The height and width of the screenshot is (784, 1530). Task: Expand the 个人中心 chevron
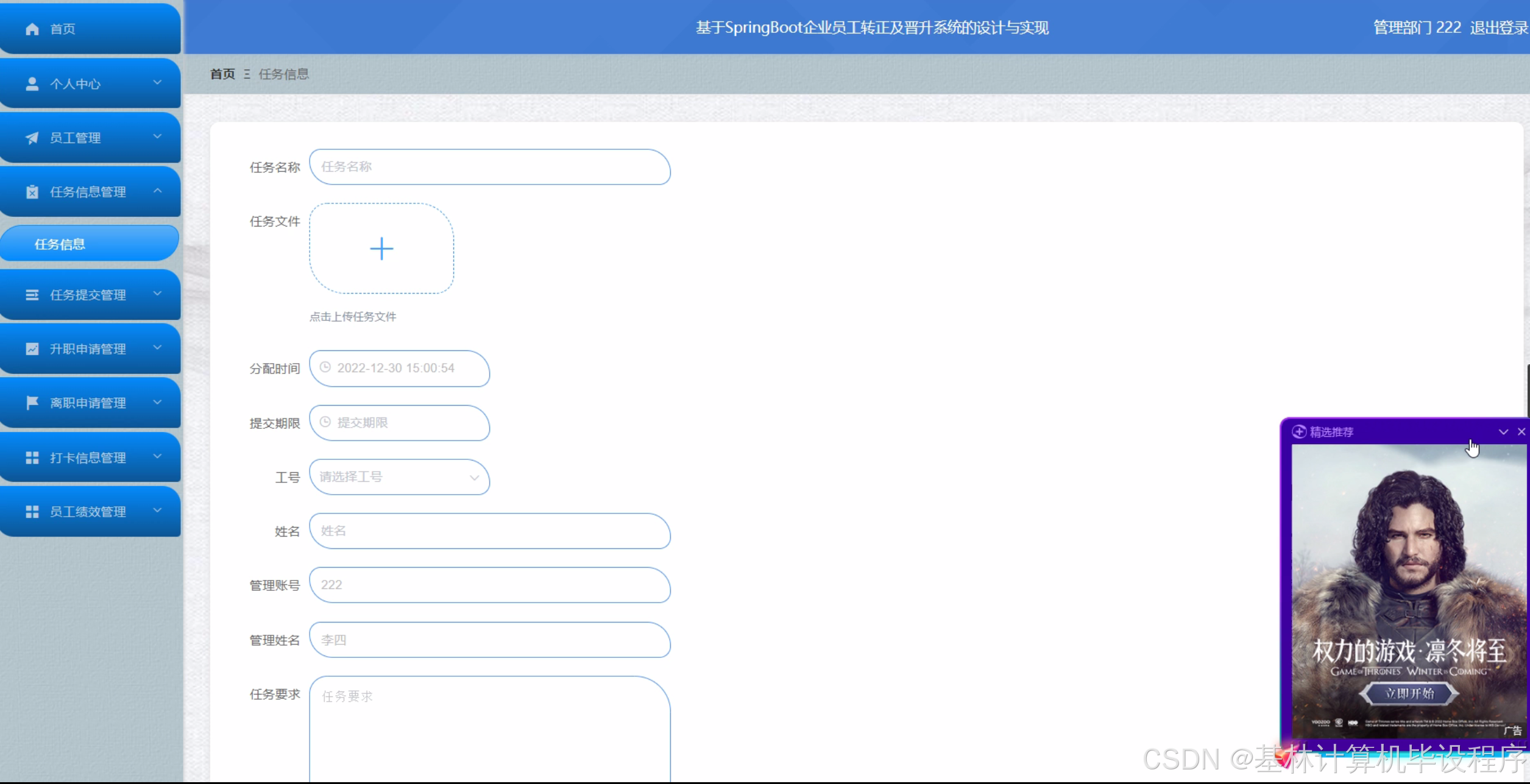click(x=157, y=83)
